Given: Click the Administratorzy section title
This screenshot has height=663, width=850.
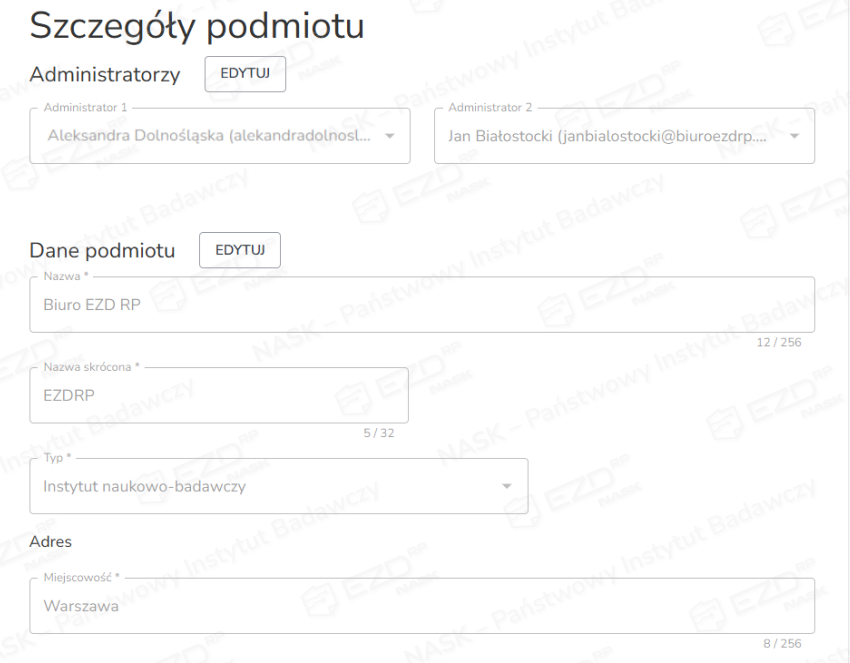Looking at the screenshot, I should [105, 75].
